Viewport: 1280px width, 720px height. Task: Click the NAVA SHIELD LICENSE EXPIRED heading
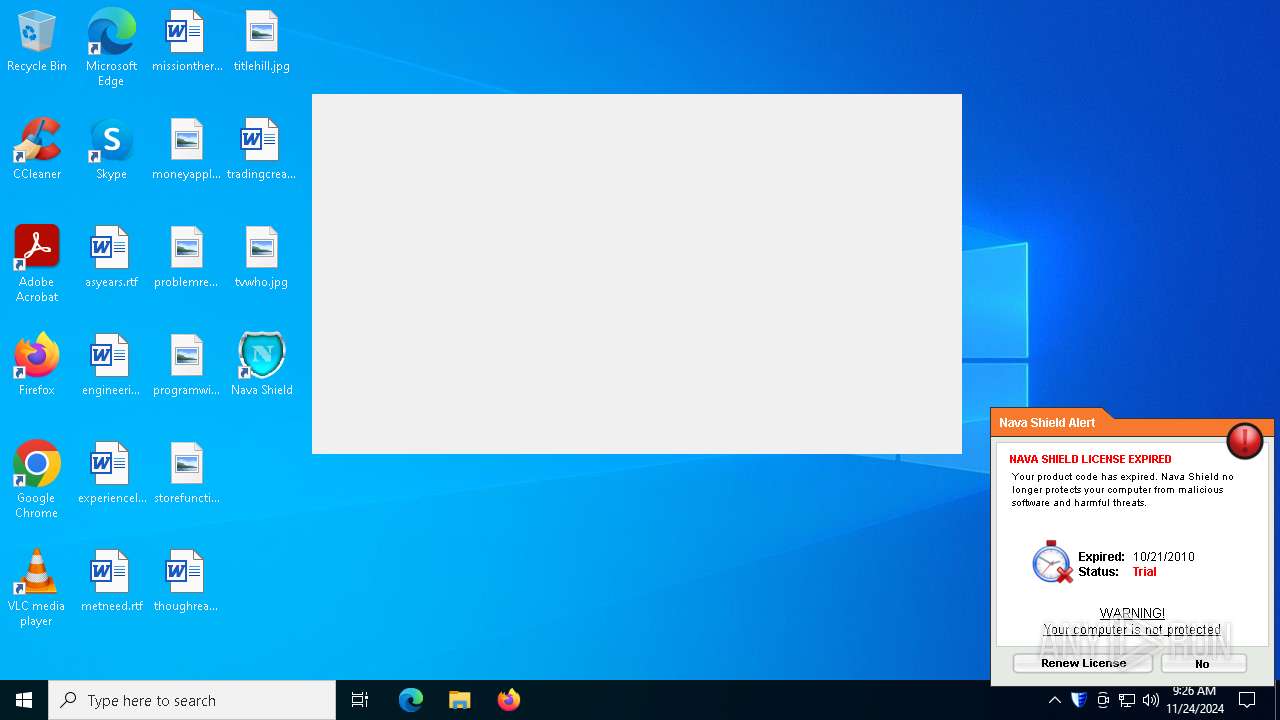pos(1090,459)
